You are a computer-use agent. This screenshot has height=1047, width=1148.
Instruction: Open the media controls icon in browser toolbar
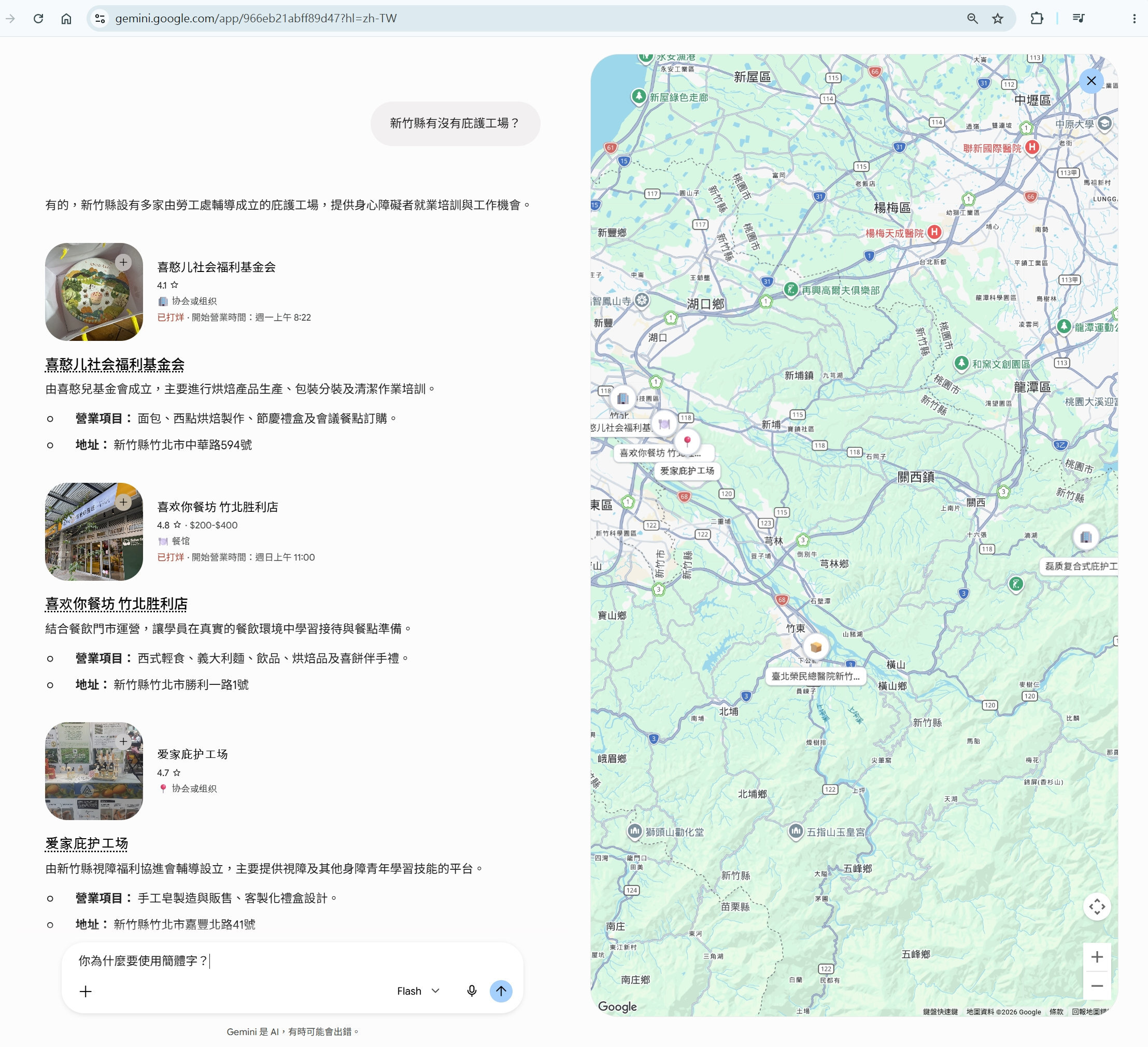(1078, 18)
